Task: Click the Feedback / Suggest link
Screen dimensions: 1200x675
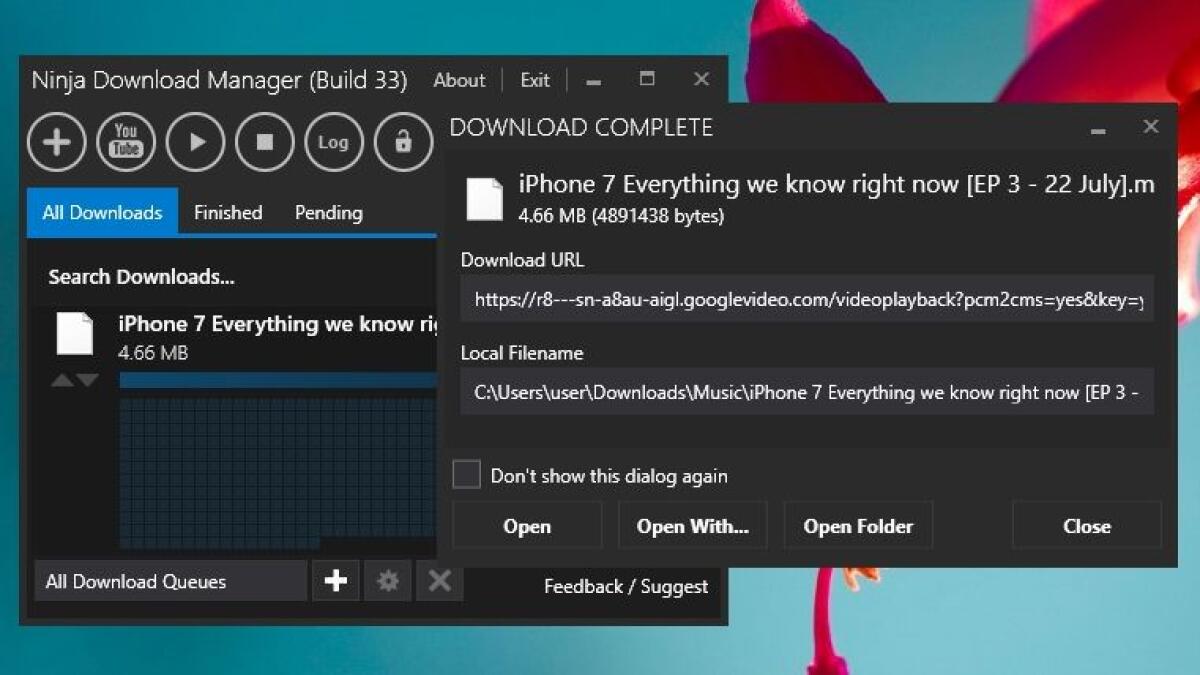Action: (x=625, y=588)
